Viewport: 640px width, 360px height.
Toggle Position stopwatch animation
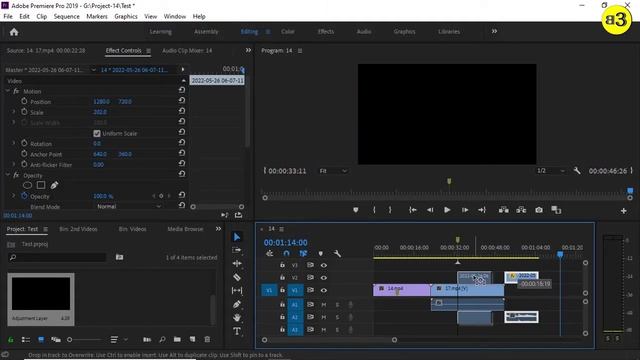pyautogui.click(x=24, y=101)
